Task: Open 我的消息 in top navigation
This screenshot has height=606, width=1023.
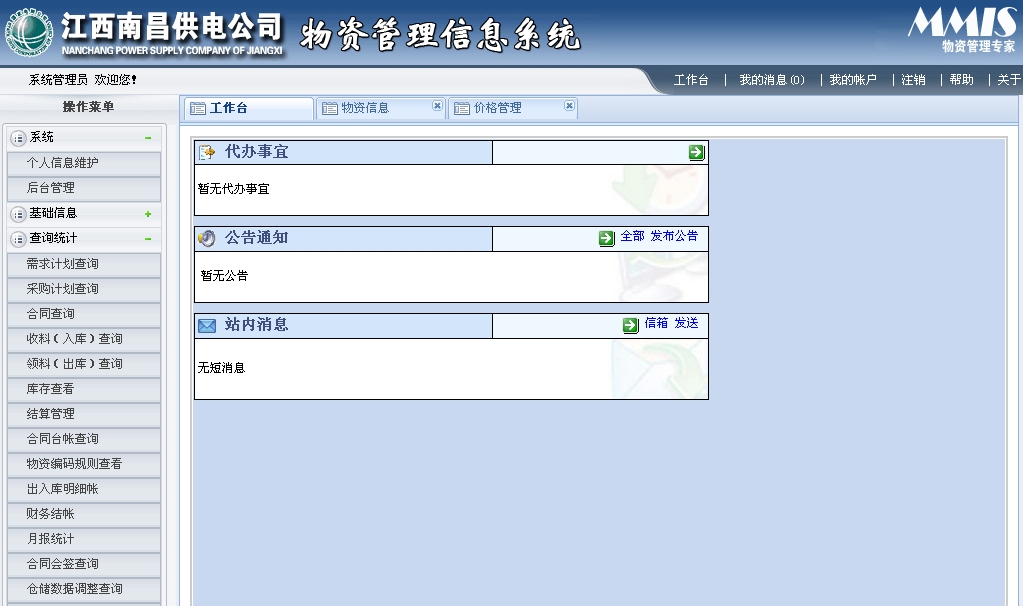Action: (771, 80)
